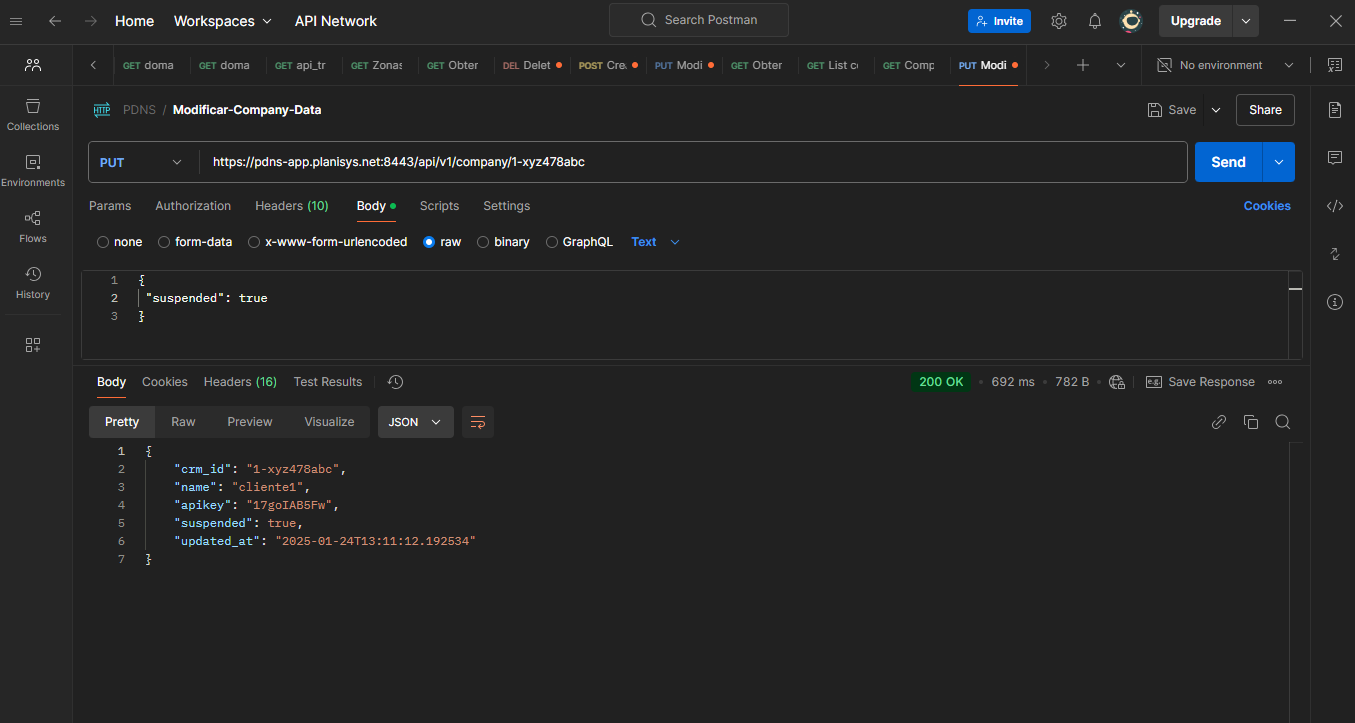
Task: Switch to the Headers (10) request tab
Action: click(292, 206)
